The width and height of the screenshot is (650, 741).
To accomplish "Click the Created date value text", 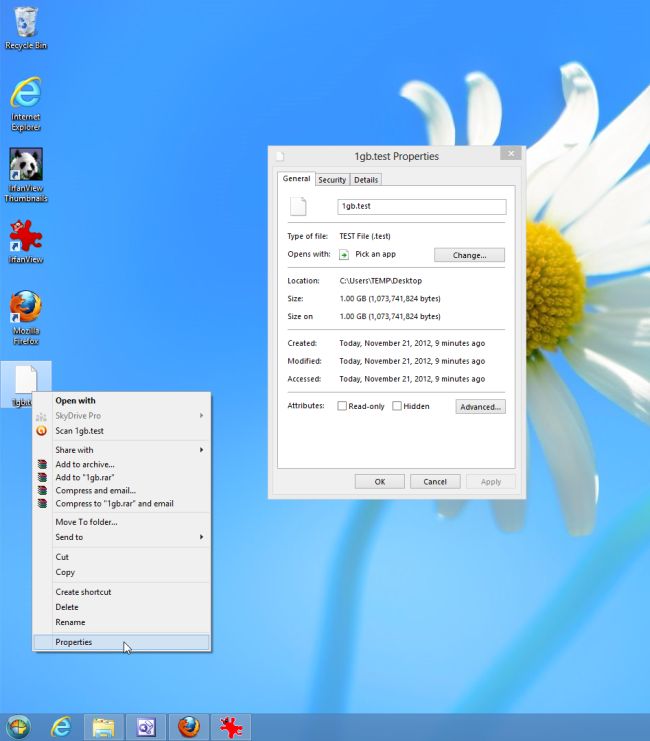I will 412,343.
